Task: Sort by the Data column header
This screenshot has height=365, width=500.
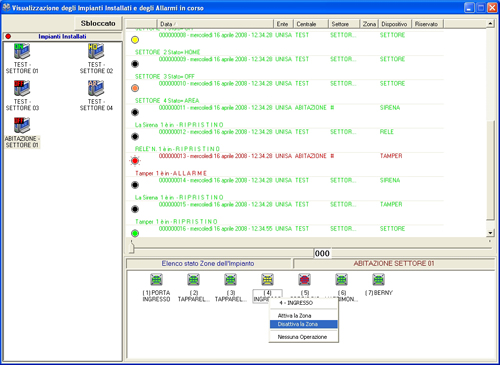Action: tap(215, 24)
